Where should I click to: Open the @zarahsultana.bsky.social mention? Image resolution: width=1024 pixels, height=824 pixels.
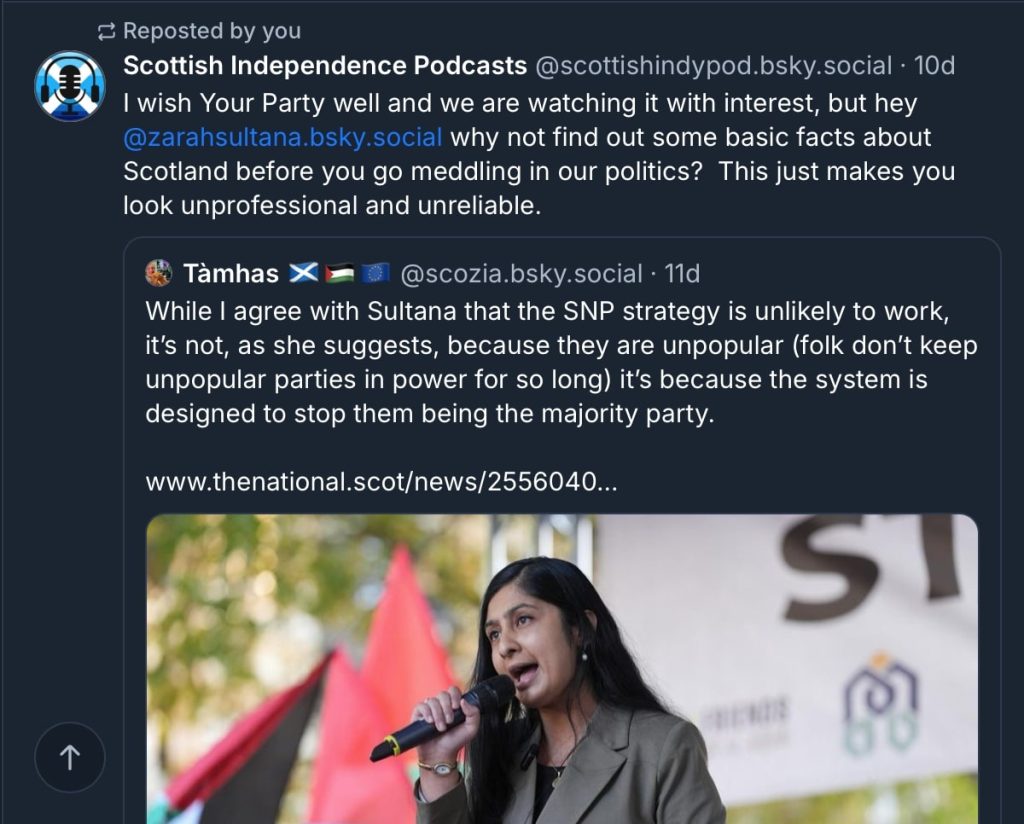[283, 137]
